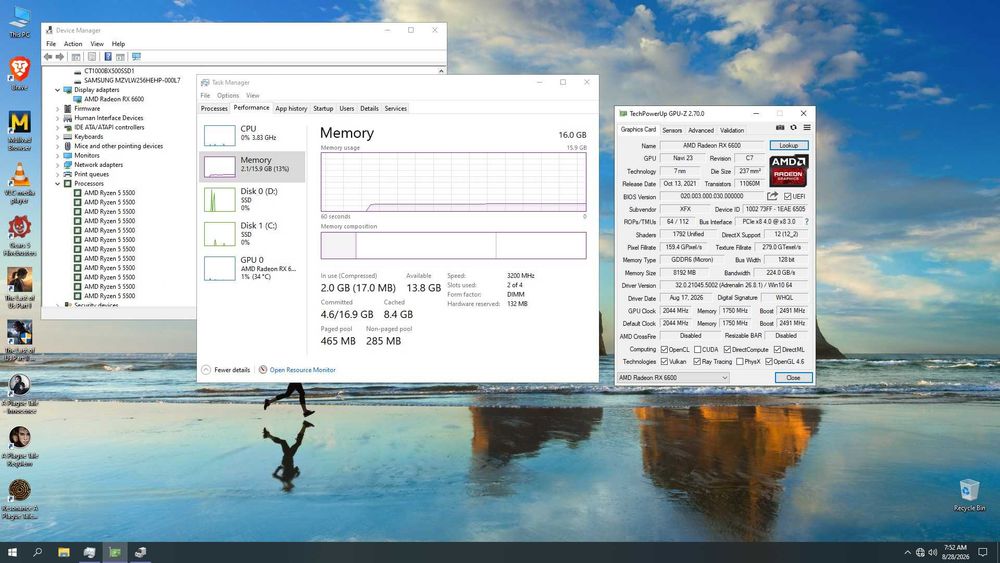Toggle the OpenGL 4.6 checkbox

coord(768,362)
